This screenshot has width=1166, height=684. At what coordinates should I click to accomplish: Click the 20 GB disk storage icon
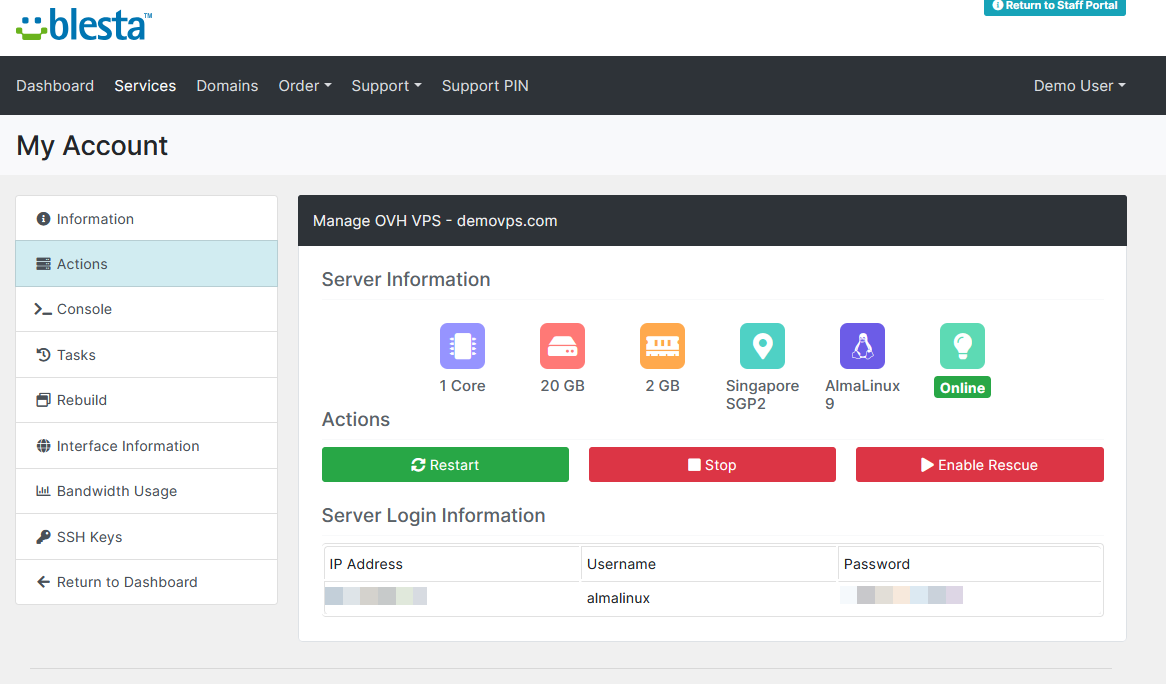point(562,346)
